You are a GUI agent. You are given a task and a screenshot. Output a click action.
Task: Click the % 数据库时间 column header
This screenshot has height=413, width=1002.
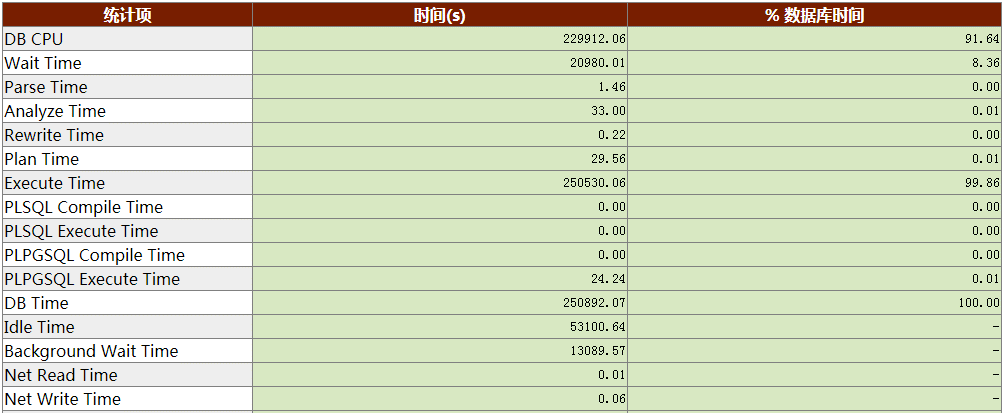point(814,15)
